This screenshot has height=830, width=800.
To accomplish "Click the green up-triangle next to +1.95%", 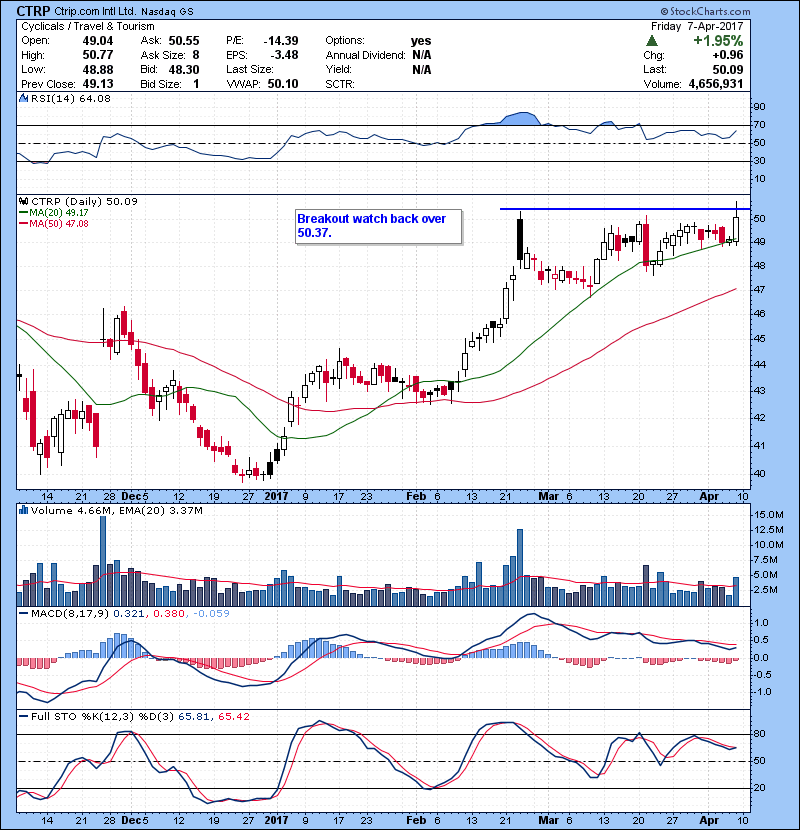I will click(x=652, y=41).
